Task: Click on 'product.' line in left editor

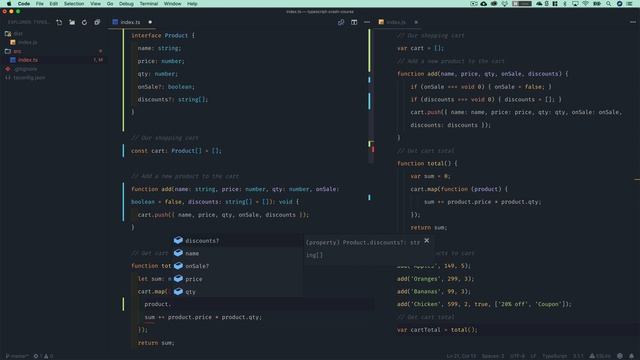Action: 158,304
